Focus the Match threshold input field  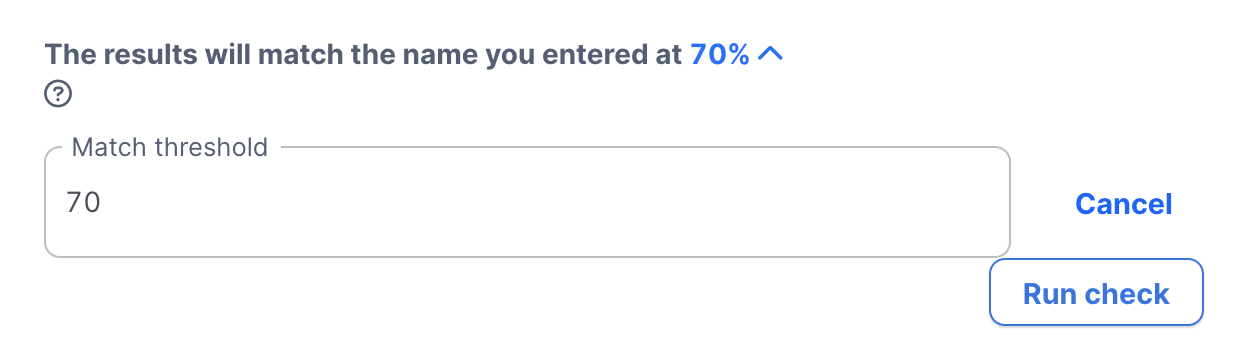coord(527,202)
